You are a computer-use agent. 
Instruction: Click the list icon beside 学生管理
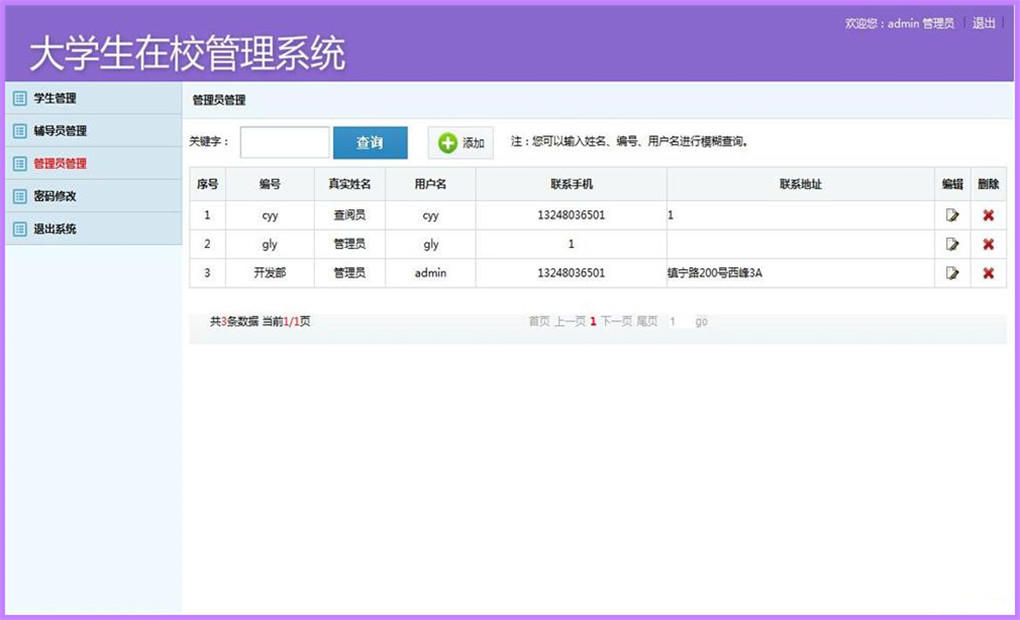(x=20, y=98)
